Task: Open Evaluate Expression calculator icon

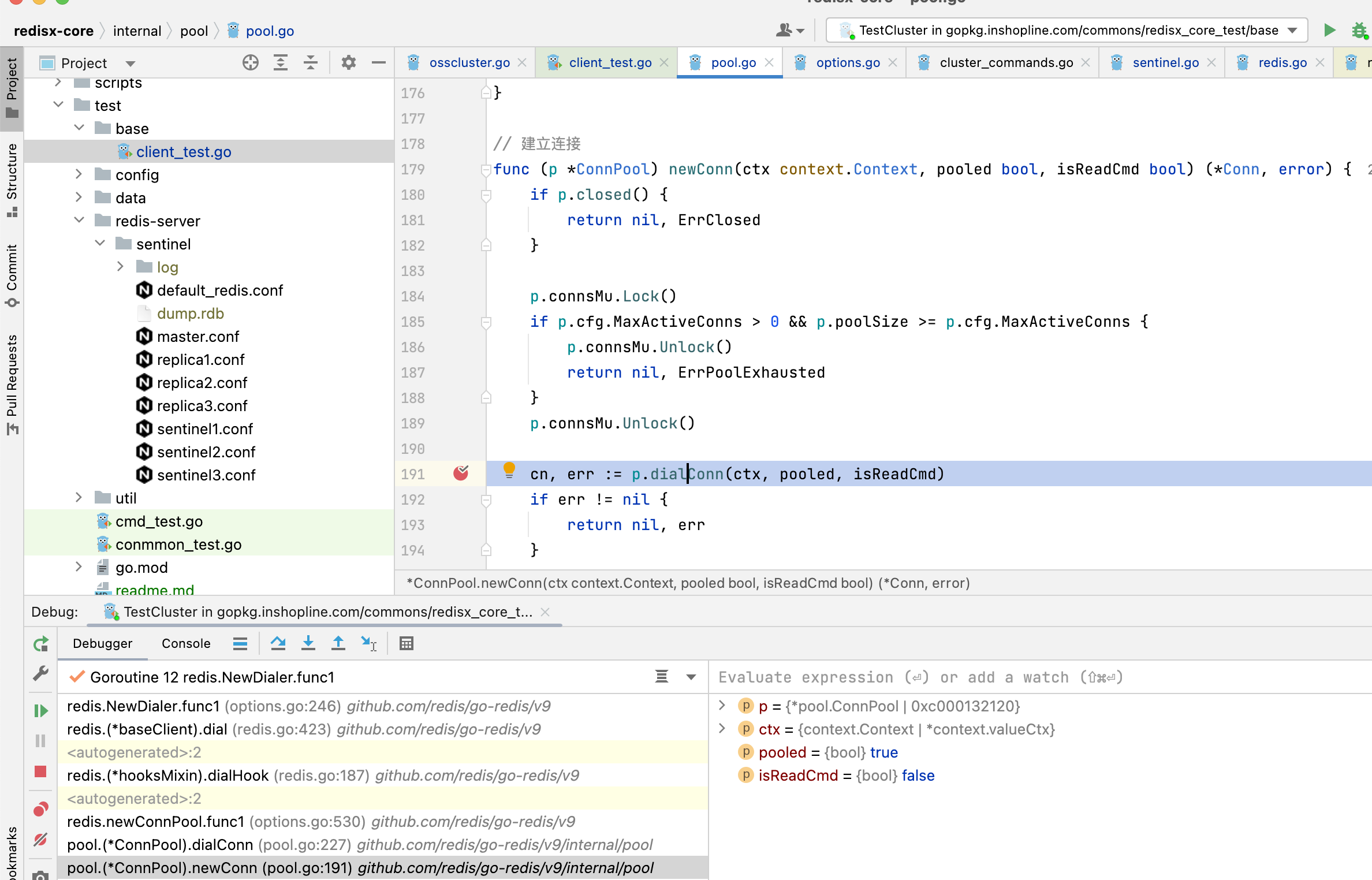Action: click(407, 643)
